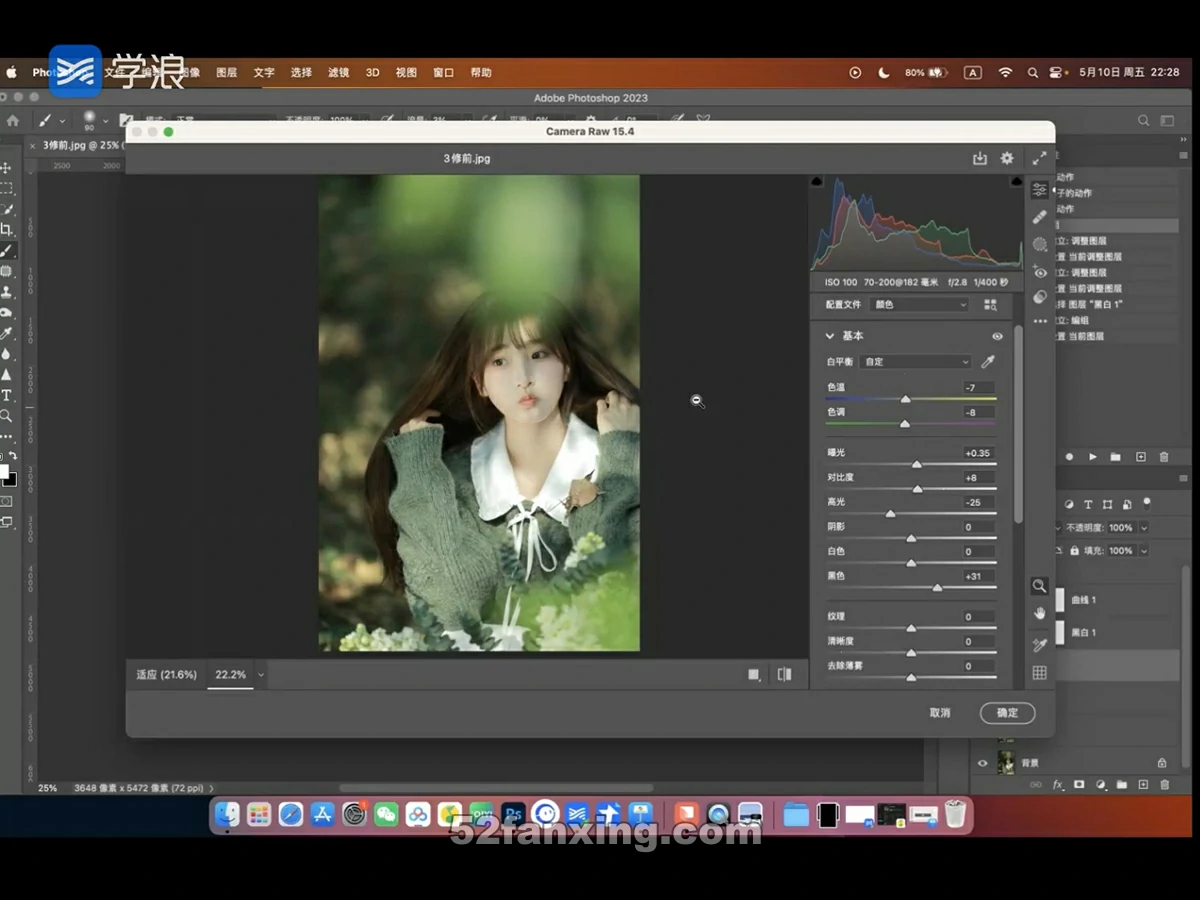Screen dimensions: 1200x900
Task: Open the 白平衡 white balance dropdown
Action: click(x=915, y=362)
